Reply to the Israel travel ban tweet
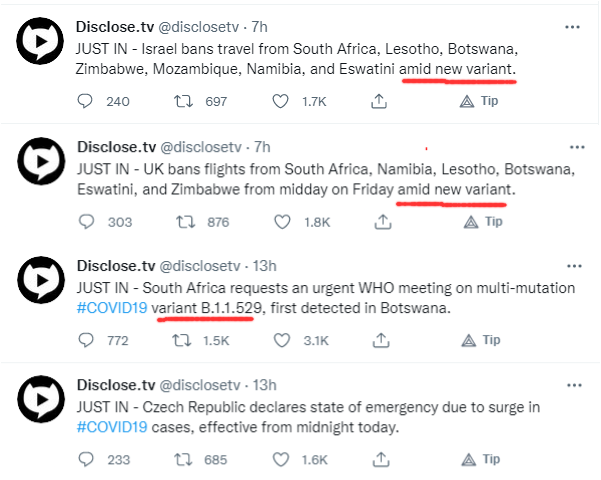The image size is (601, 480). click(x=85, y=101)
